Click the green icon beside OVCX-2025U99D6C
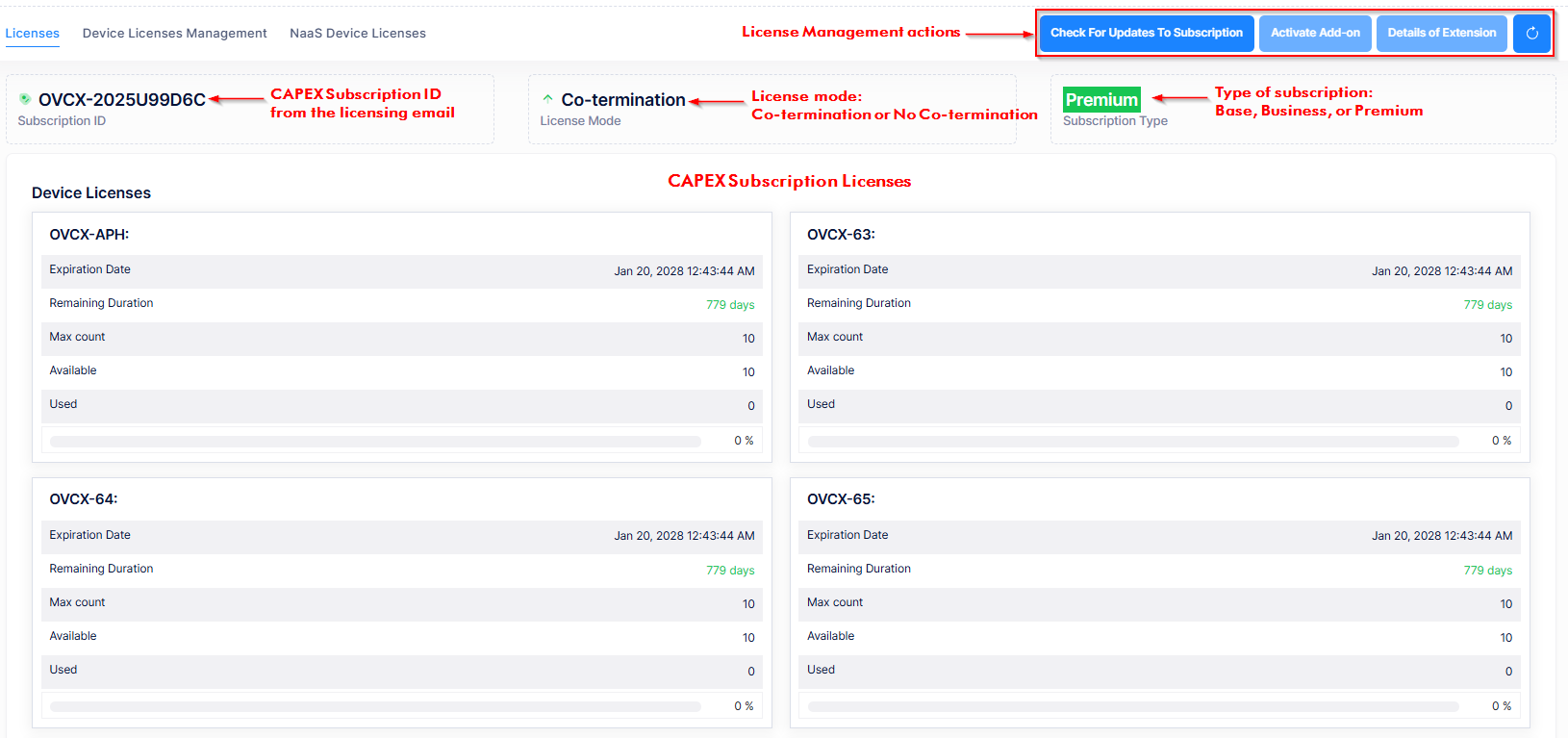Image resolution: width=1568 pixels, height=738 pixels. [x=25, y=99]
